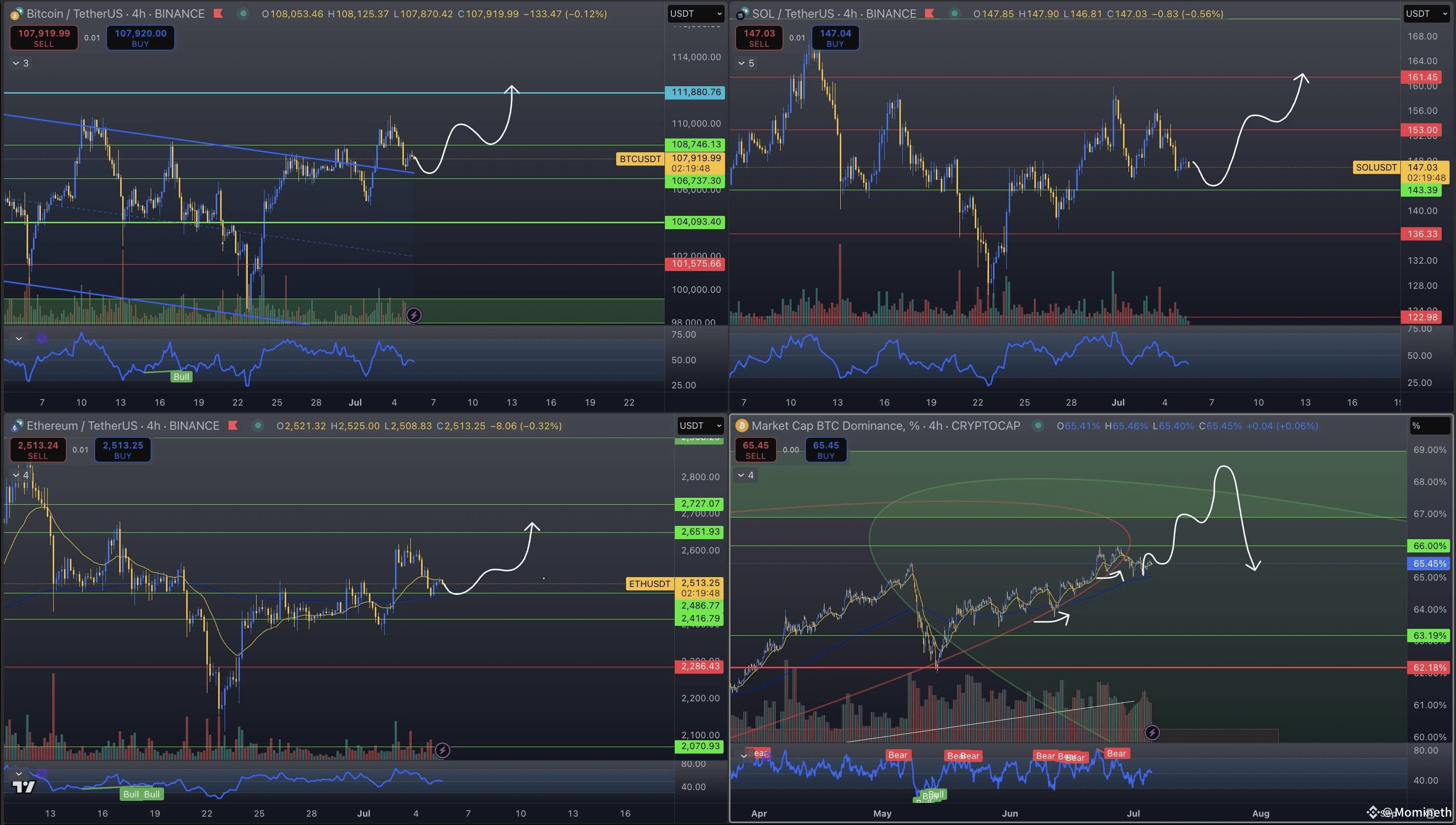Collapse the BTC Dominance indicator legend showing 4
Screen dimensions: 1456x825
point(746,475)
